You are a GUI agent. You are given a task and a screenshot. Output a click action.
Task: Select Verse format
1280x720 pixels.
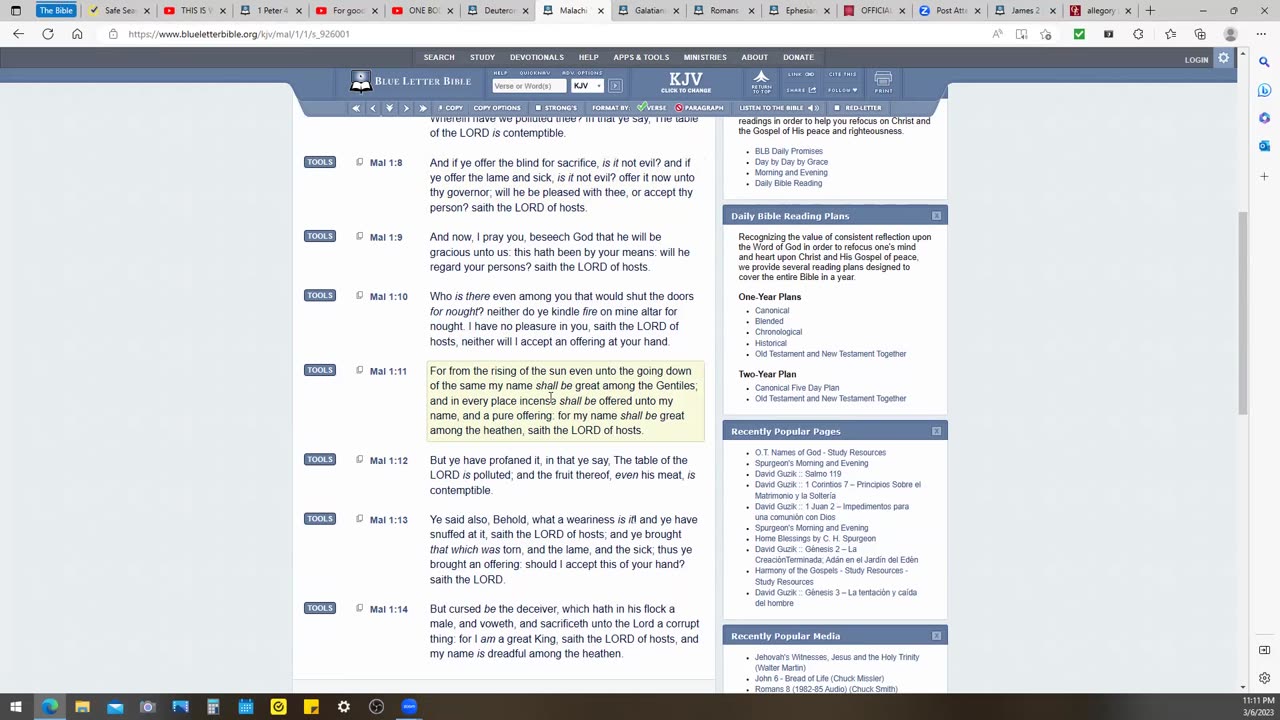tap(653, 108)
